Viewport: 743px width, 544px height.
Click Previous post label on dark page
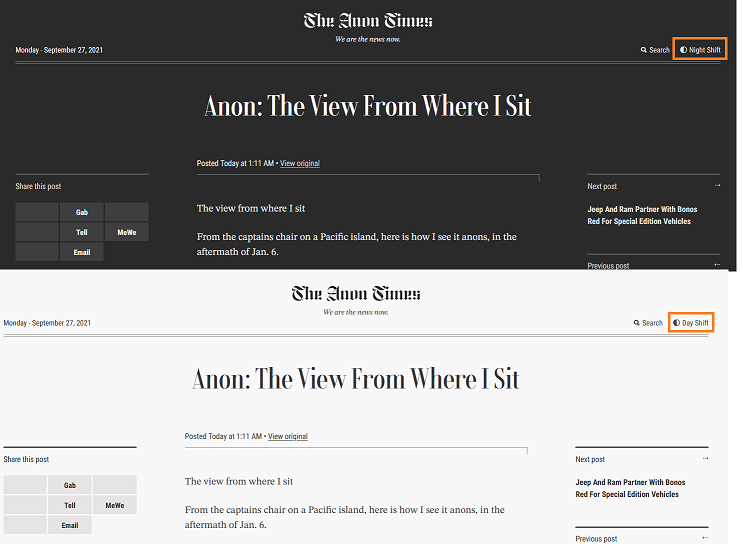(608, 266)
